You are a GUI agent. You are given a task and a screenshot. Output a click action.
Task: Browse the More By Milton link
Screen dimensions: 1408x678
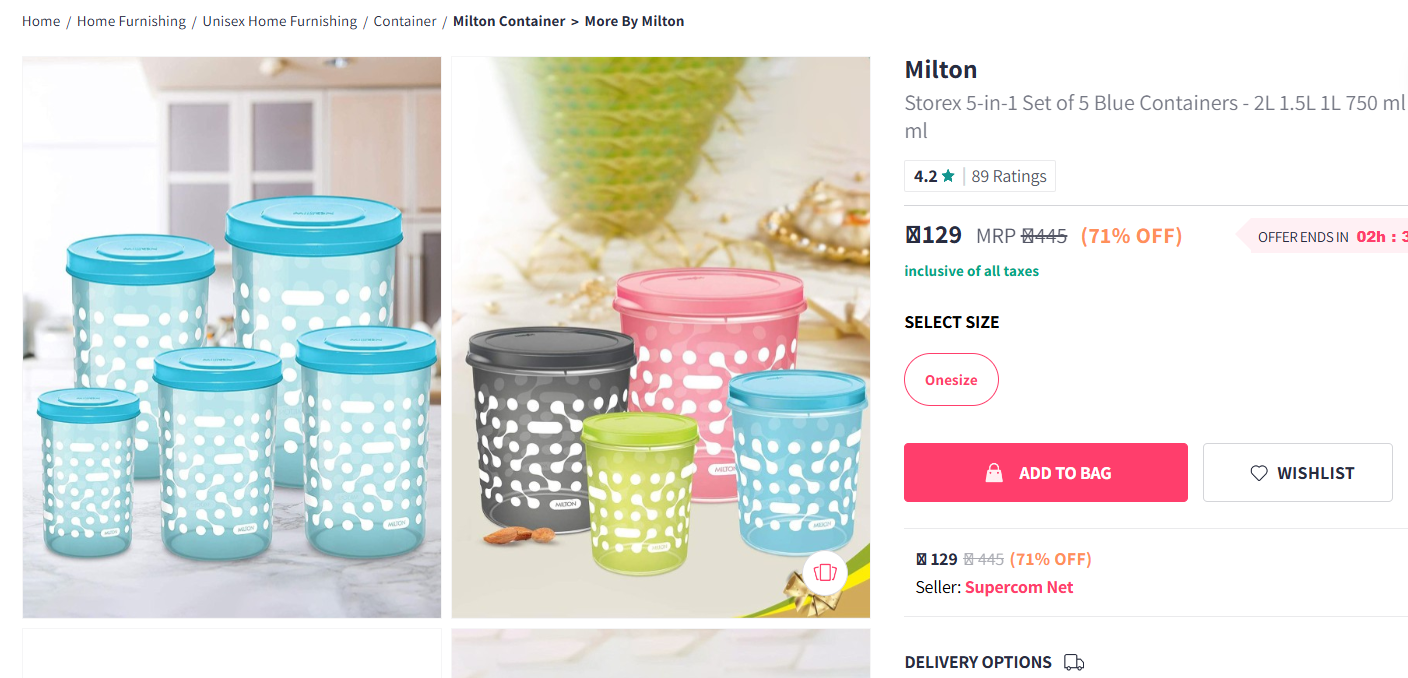pyautogui.click(x=634, y=21)
